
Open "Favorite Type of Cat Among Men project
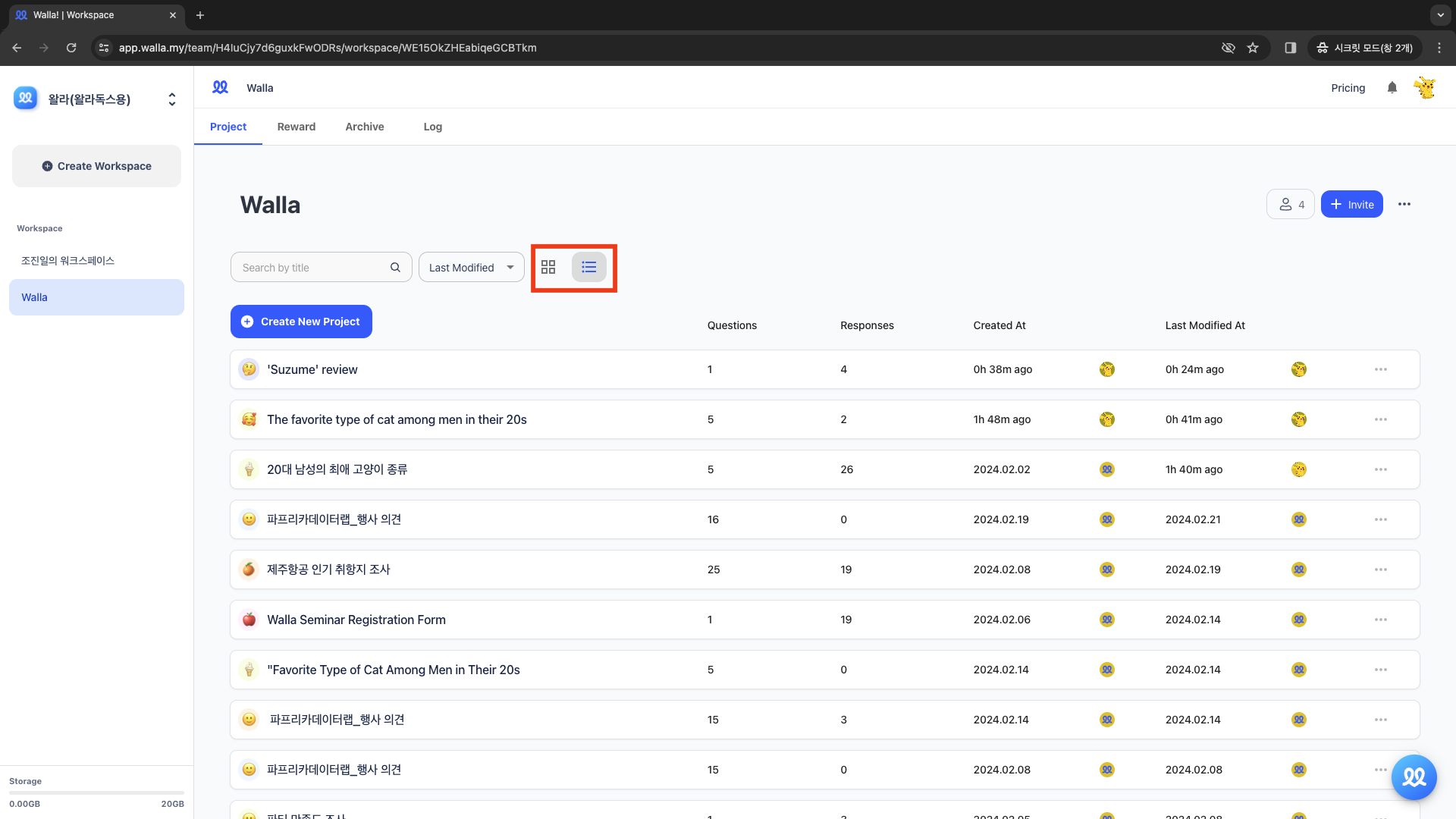[x=824, y=670]
